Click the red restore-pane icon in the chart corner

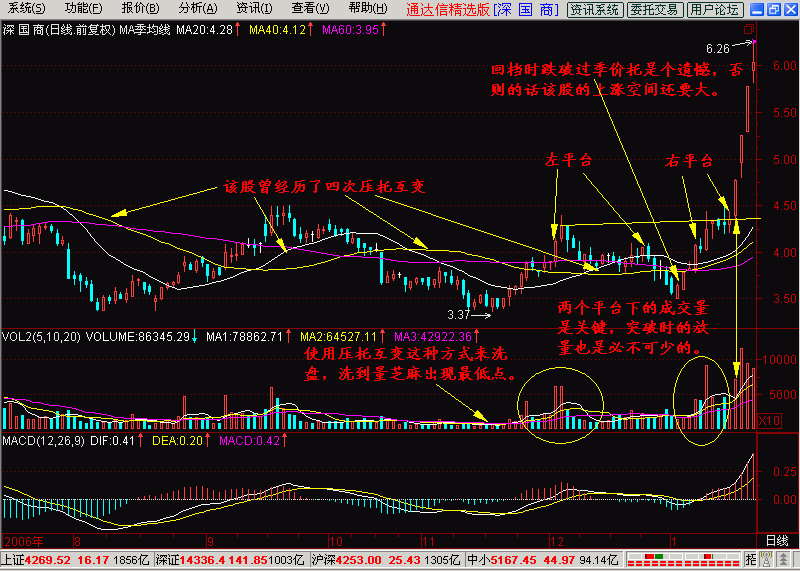748,29
